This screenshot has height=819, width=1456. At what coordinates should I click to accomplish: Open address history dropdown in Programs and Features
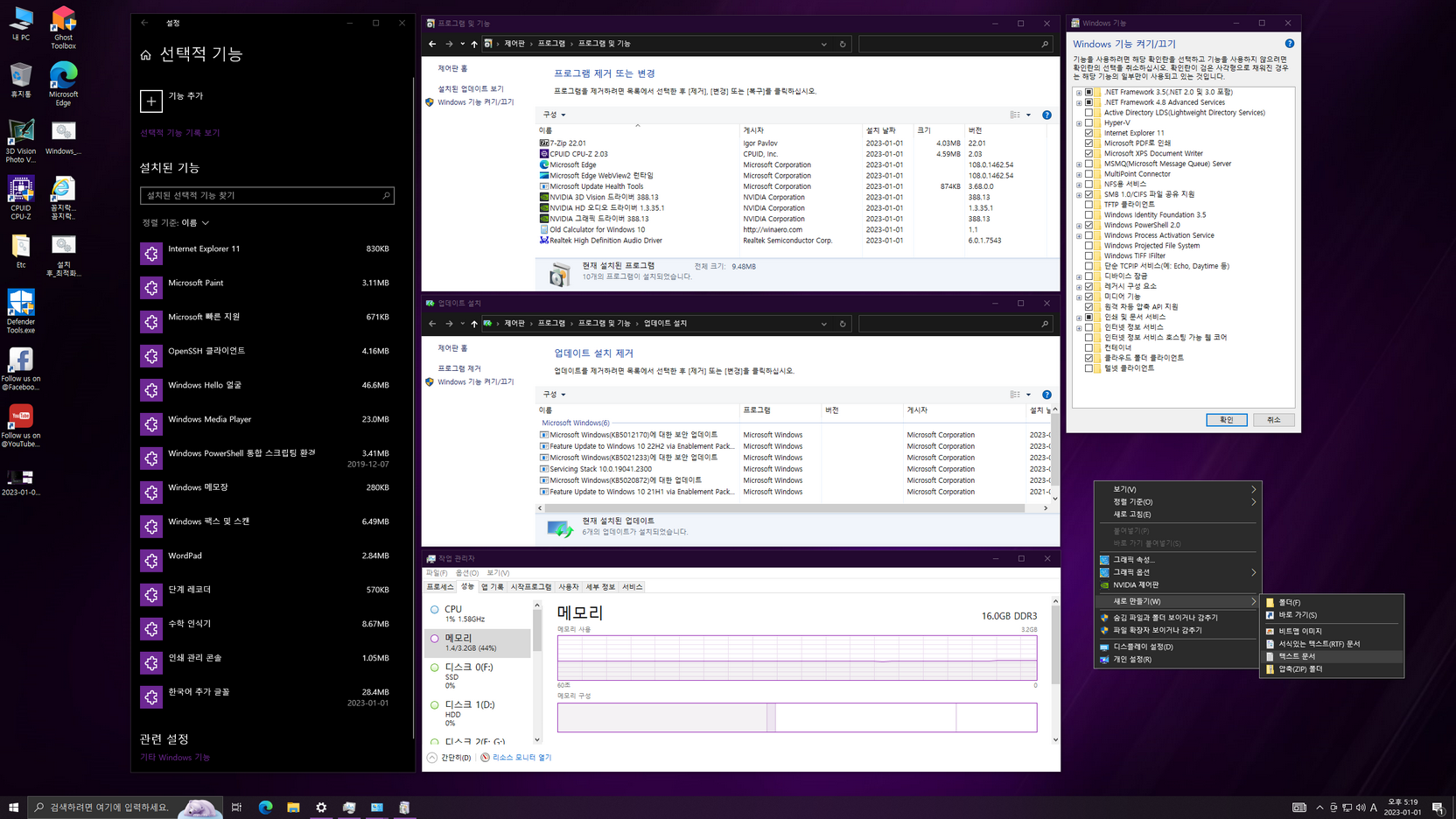click(823, 44)
